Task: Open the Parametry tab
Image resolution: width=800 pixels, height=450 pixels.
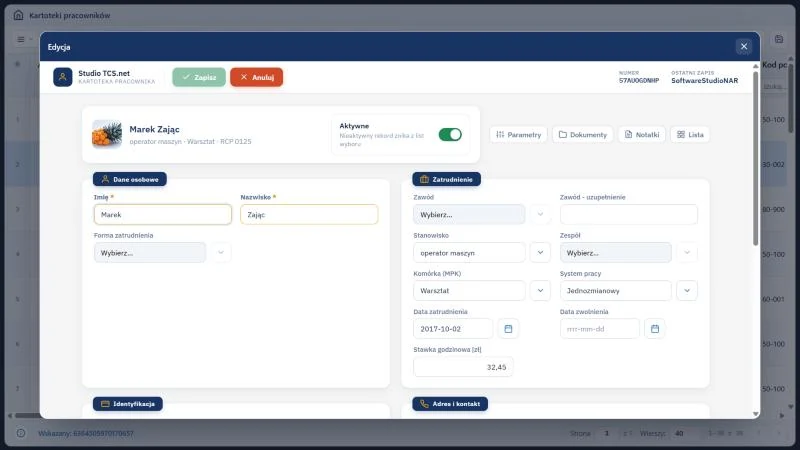Action: click(x=518, y=135)
